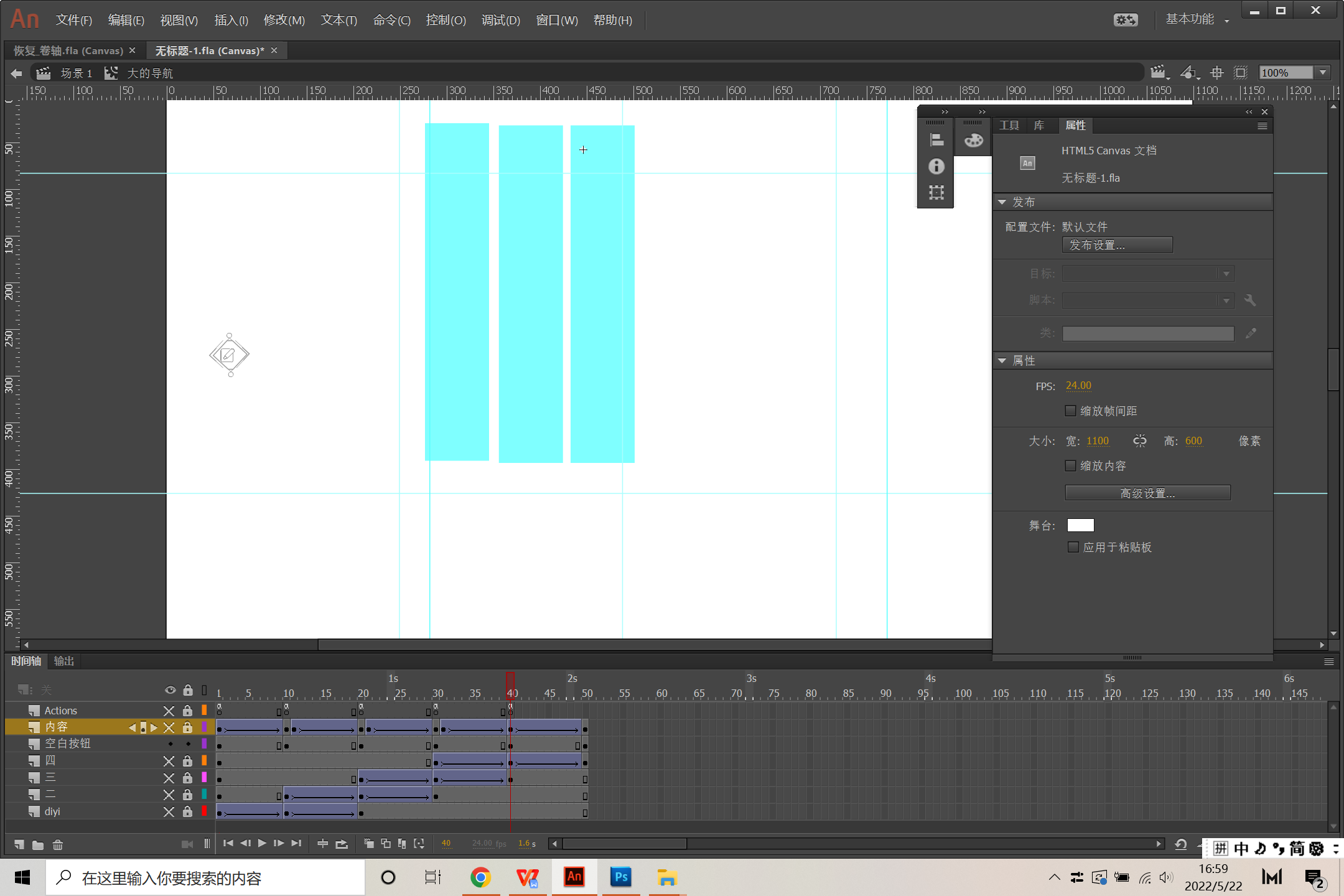Click the center frame icon in timeline
Image resolution: width=1344 pixels, height=896 pixels.
click(322, 844)
